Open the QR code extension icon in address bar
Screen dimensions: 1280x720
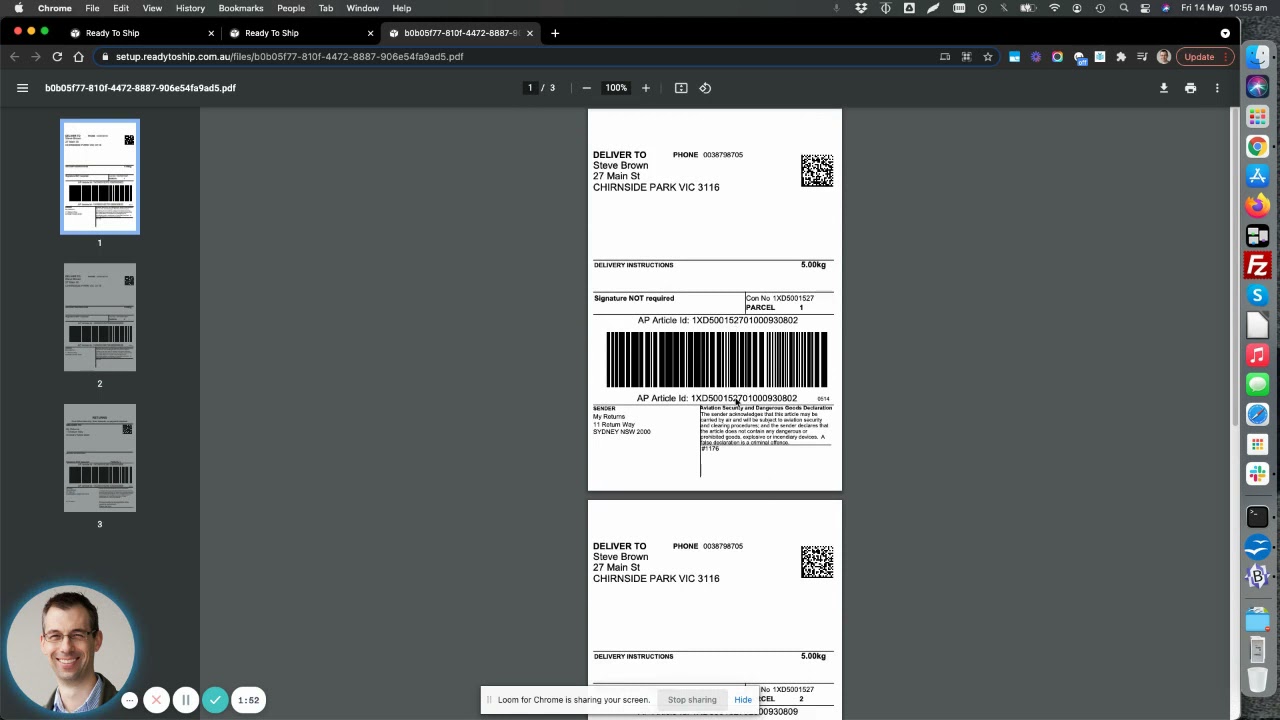(x=966, y=57)
